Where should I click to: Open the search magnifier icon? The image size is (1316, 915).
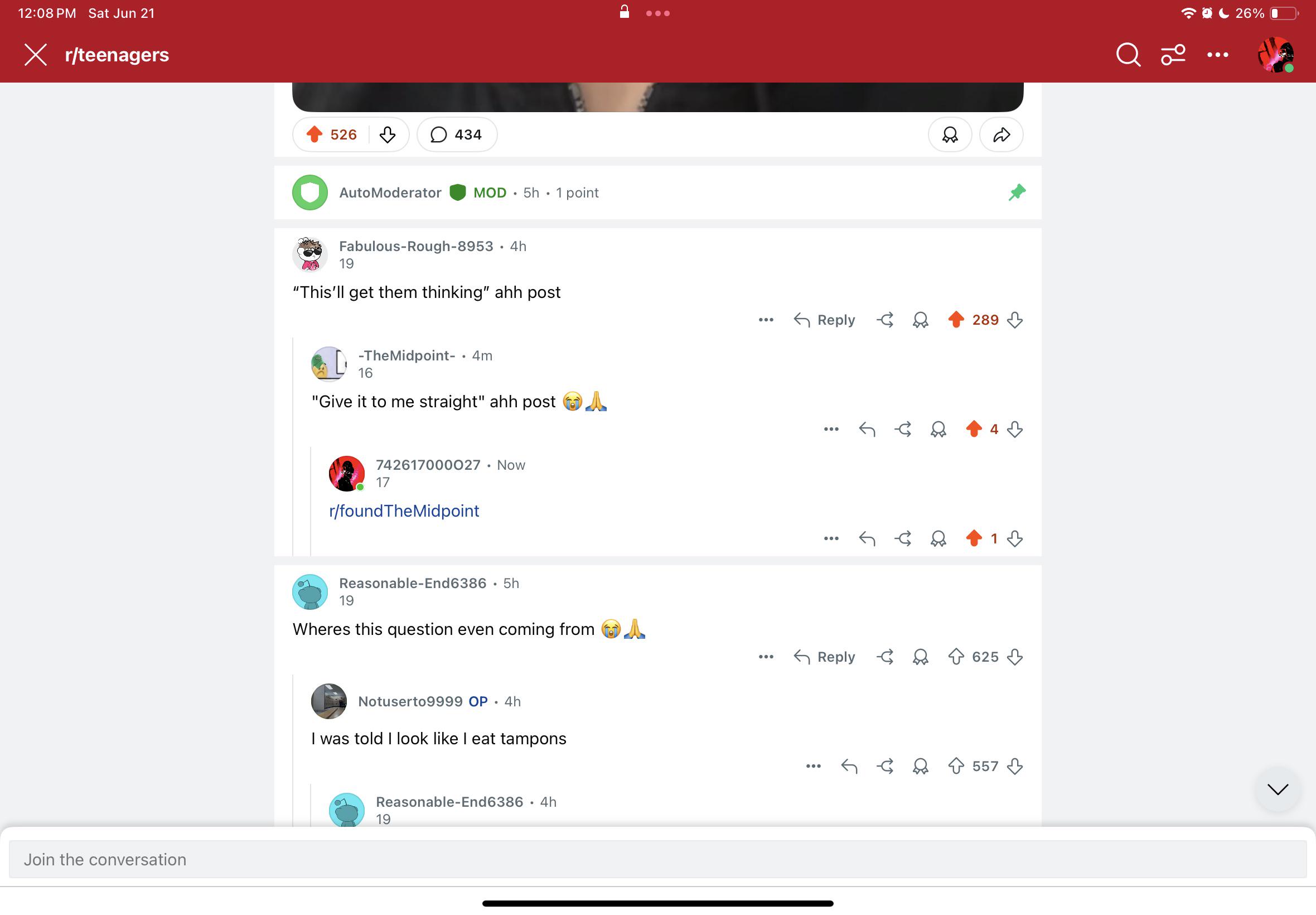coord(1128,55)
